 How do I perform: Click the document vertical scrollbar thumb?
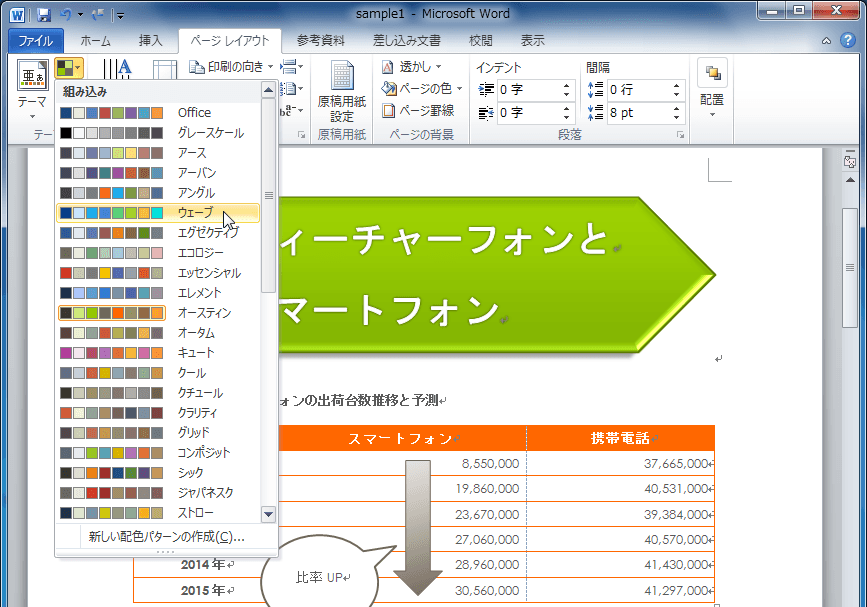coord(850,268)
